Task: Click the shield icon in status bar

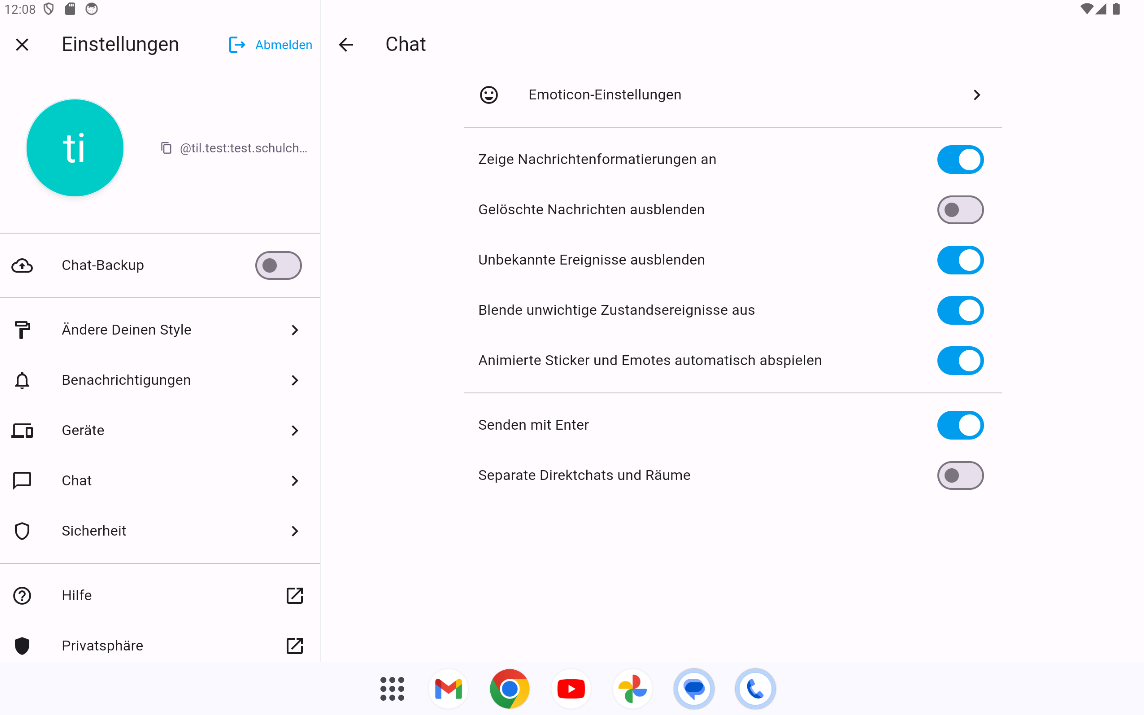Action: click(x=49, y=9)
